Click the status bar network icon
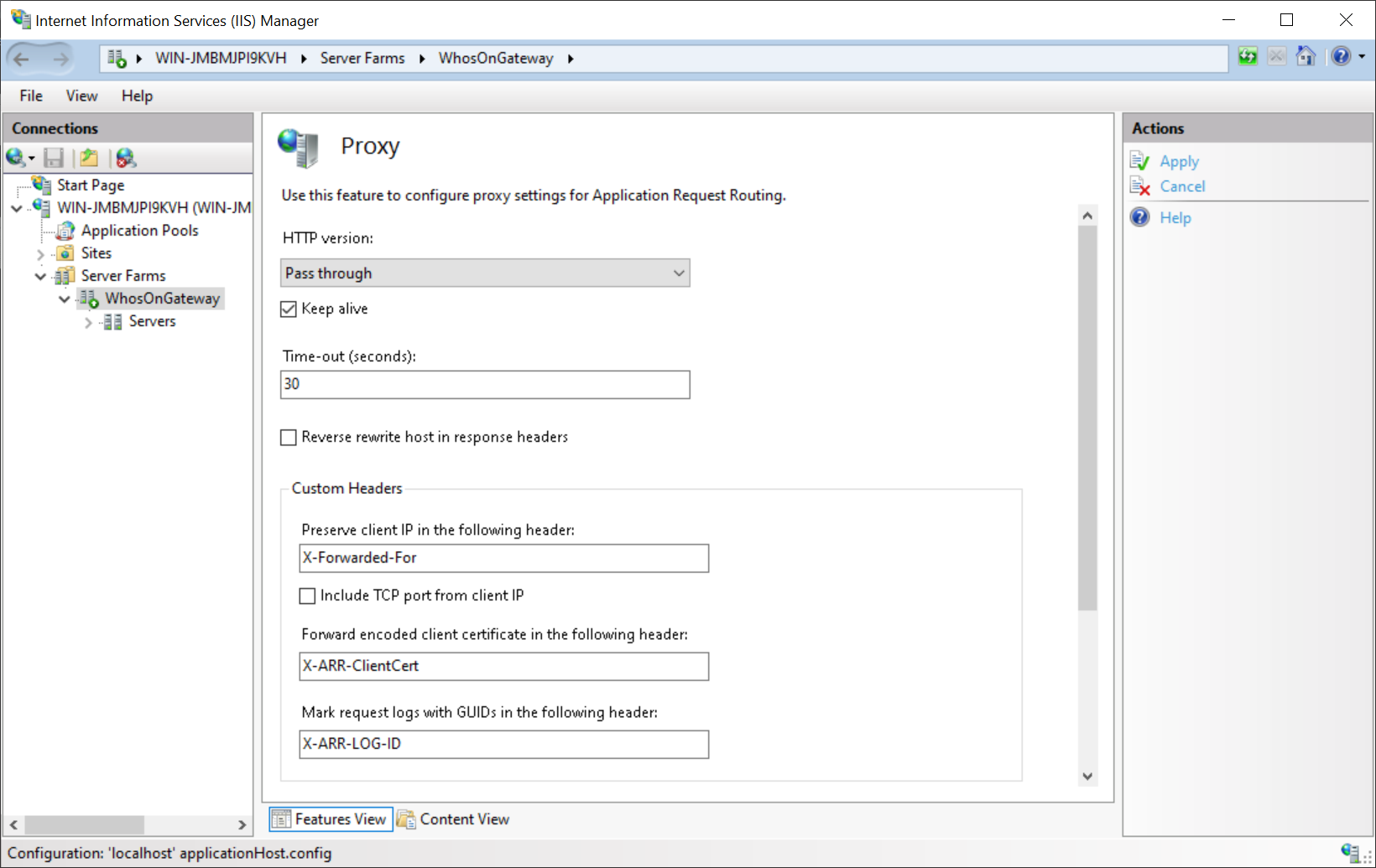 [x=1350, y=852]
